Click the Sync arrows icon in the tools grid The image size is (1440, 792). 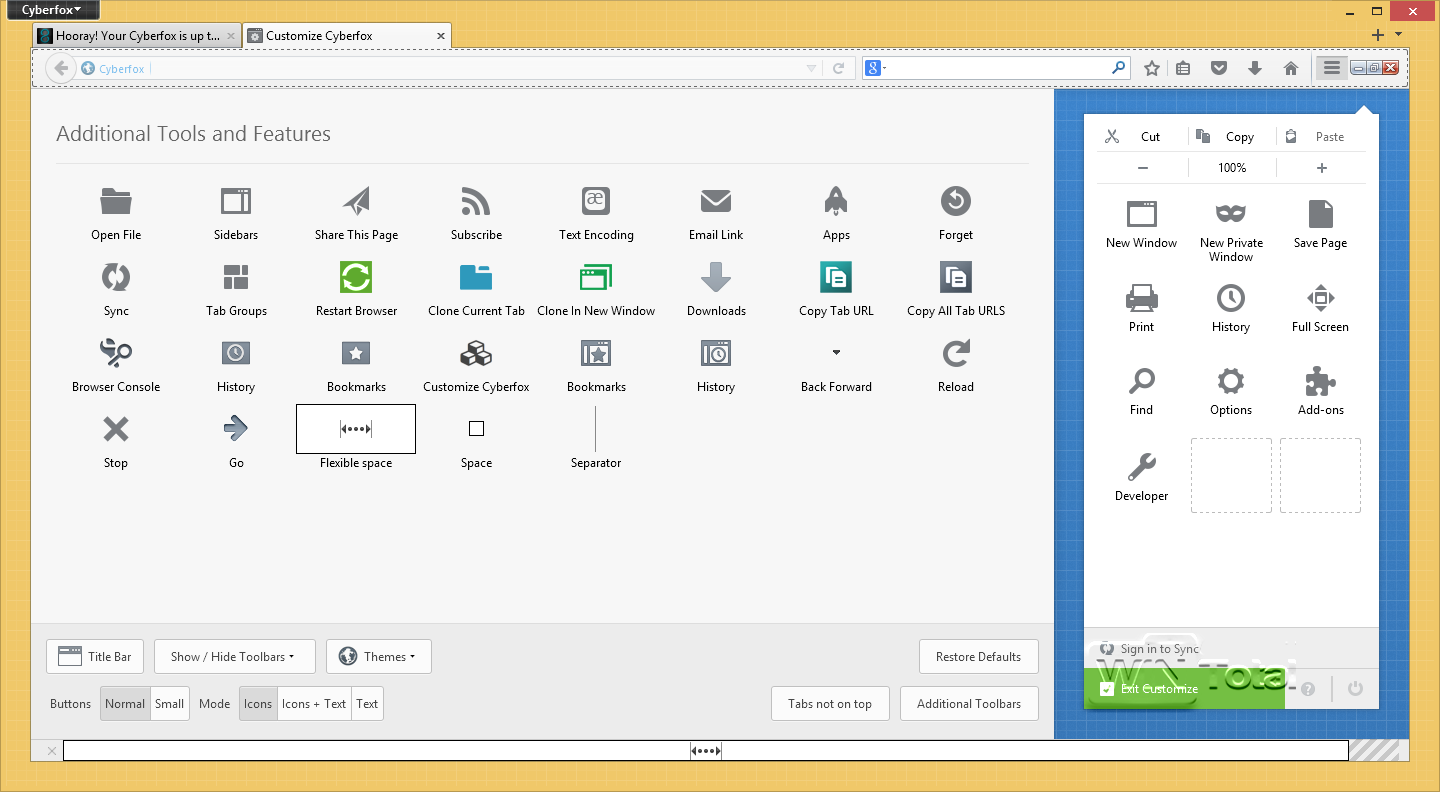click(x=116, y=277)
